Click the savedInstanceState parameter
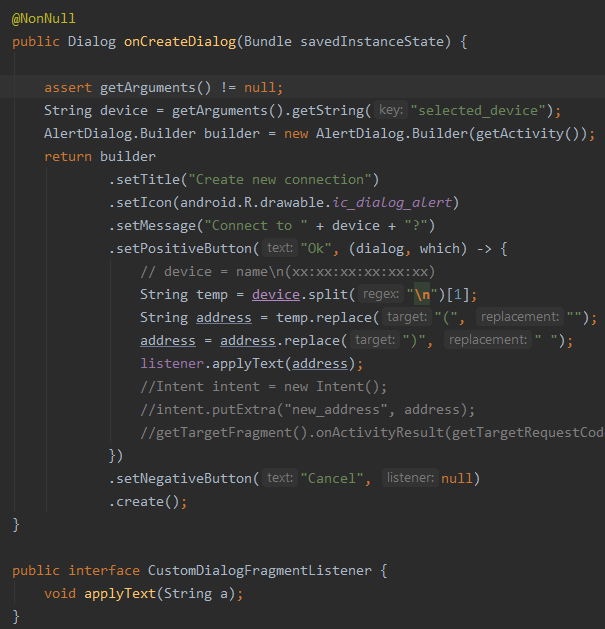Viewport: 605px width, 629px height. [372, 41]
